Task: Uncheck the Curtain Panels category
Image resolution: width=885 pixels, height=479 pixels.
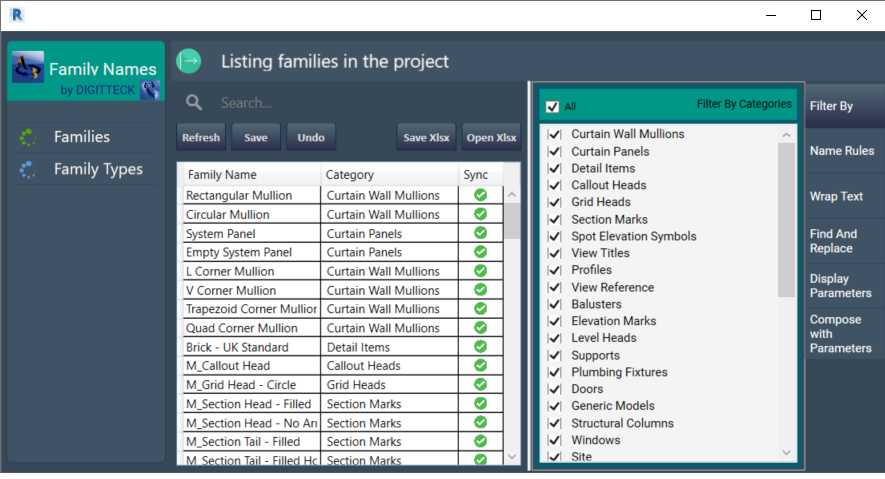Action: click(554, 152)
